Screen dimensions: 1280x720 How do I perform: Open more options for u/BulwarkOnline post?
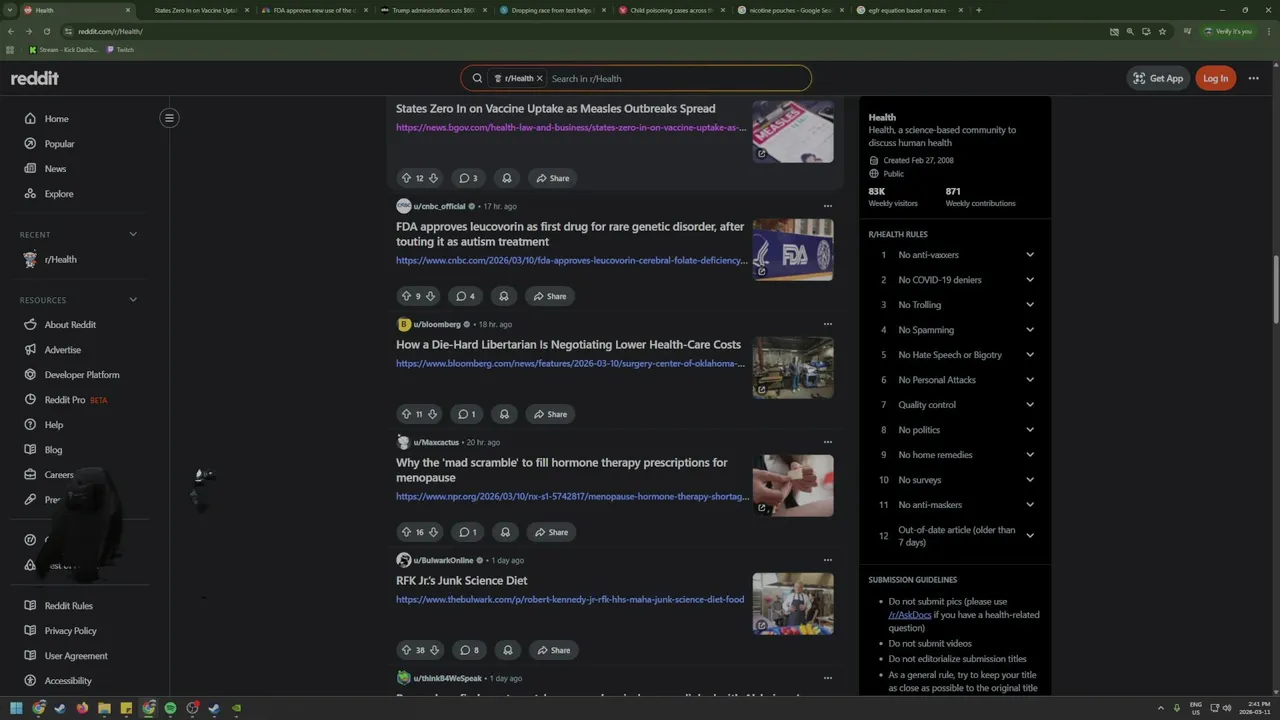click(827, 560)
